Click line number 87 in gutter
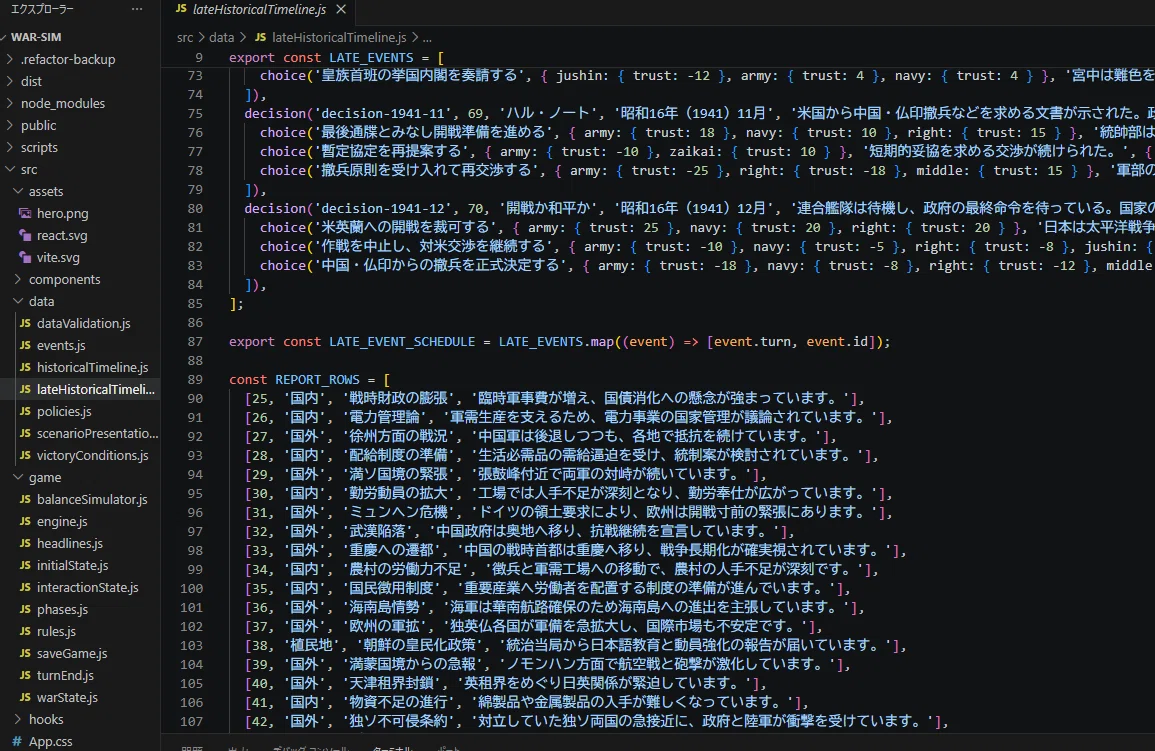Image resolution: width=1155 pixels, height=751 pixels. [x=194, y=342]
